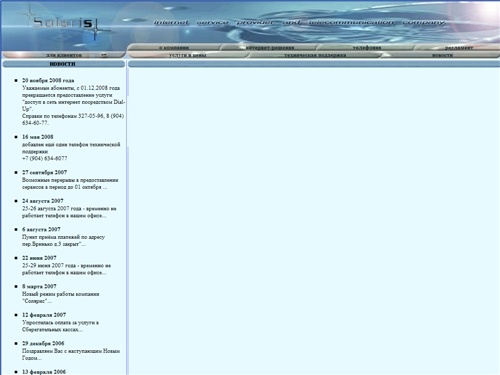Click the phone line "634-60-77" in the first news item
This screenshot has height=375, width=500.
[35, 123]
